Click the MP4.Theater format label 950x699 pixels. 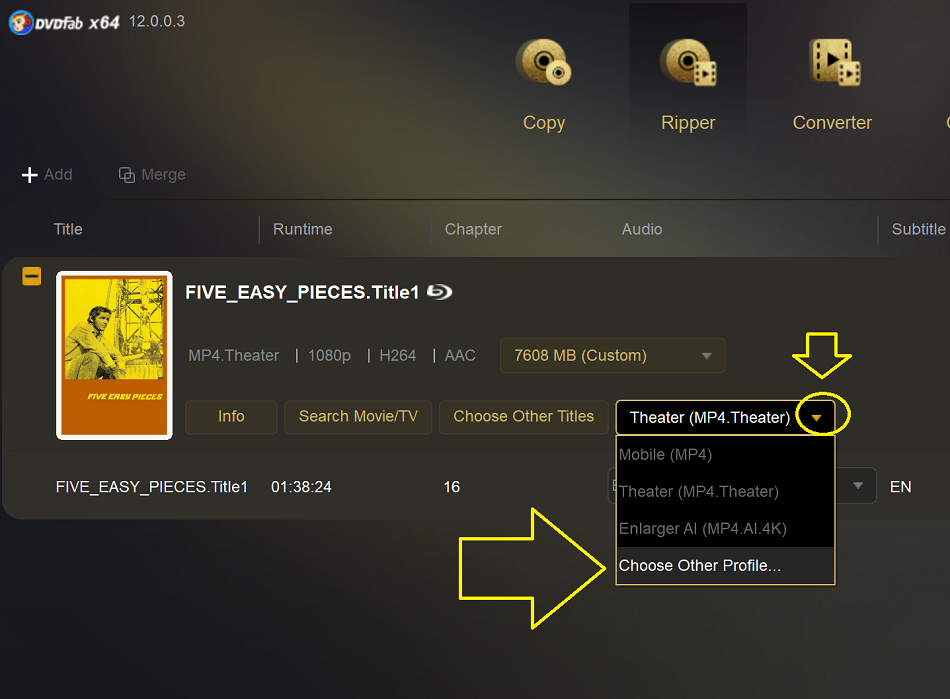[x=233, y=356]
